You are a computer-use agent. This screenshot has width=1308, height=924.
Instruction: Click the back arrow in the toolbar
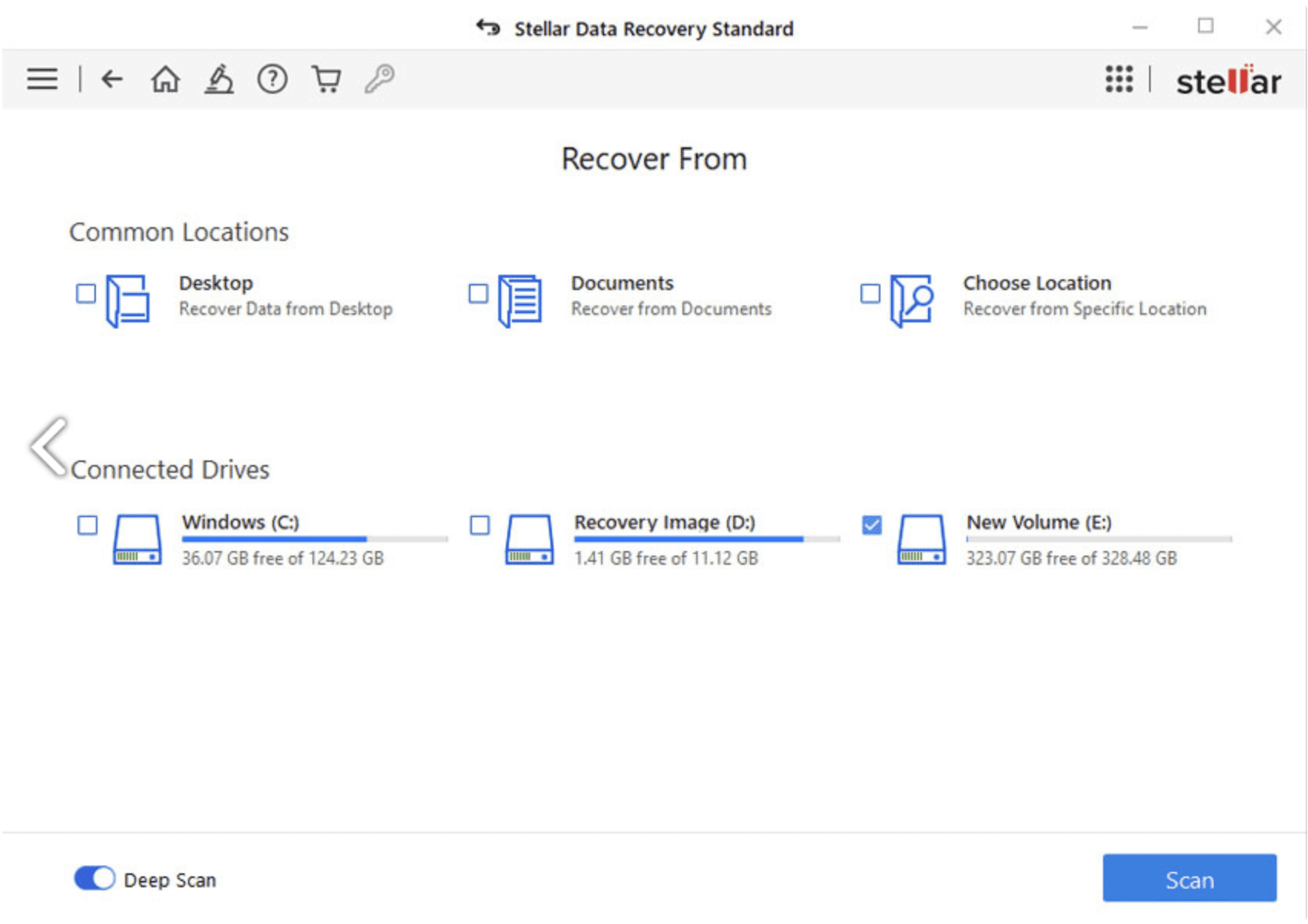[112, 78]
